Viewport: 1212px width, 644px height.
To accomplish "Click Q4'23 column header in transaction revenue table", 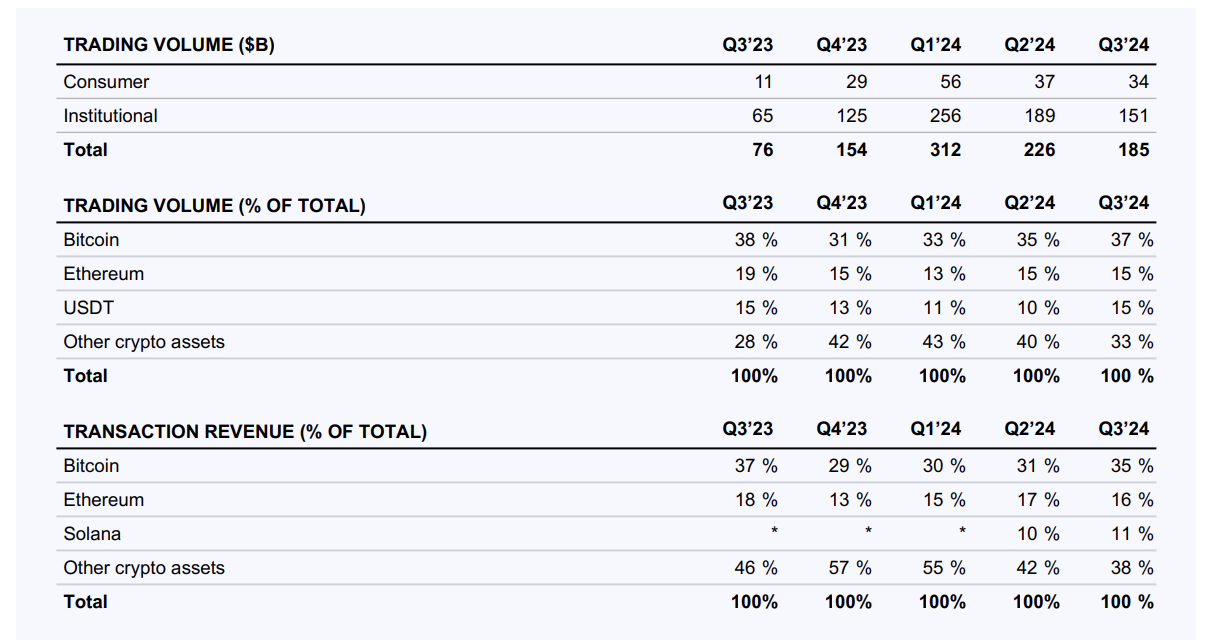I will click(x=842, y=429).
